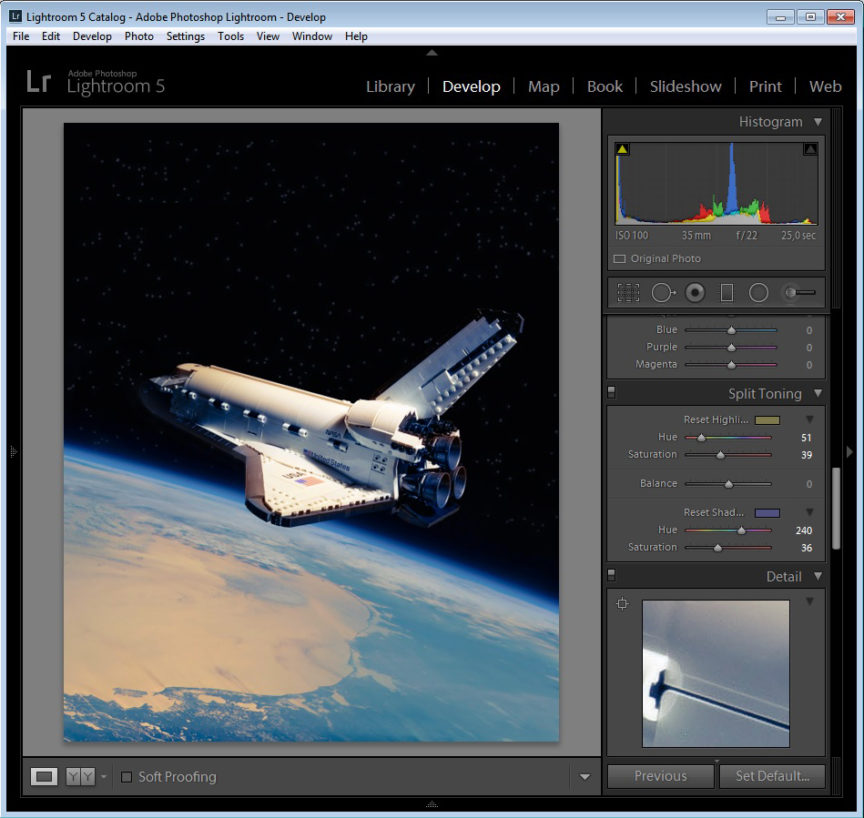Click the Detail zoom target picker icon
The image size is (864, 818).
pos(622,604)
